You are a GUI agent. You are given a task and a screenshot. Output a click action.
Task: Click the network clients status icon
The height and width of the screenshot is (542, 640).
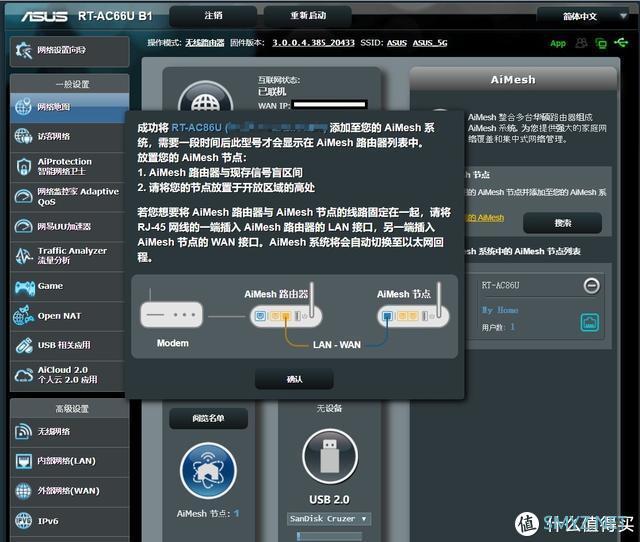pyautogui.click(x=601, y=43)
